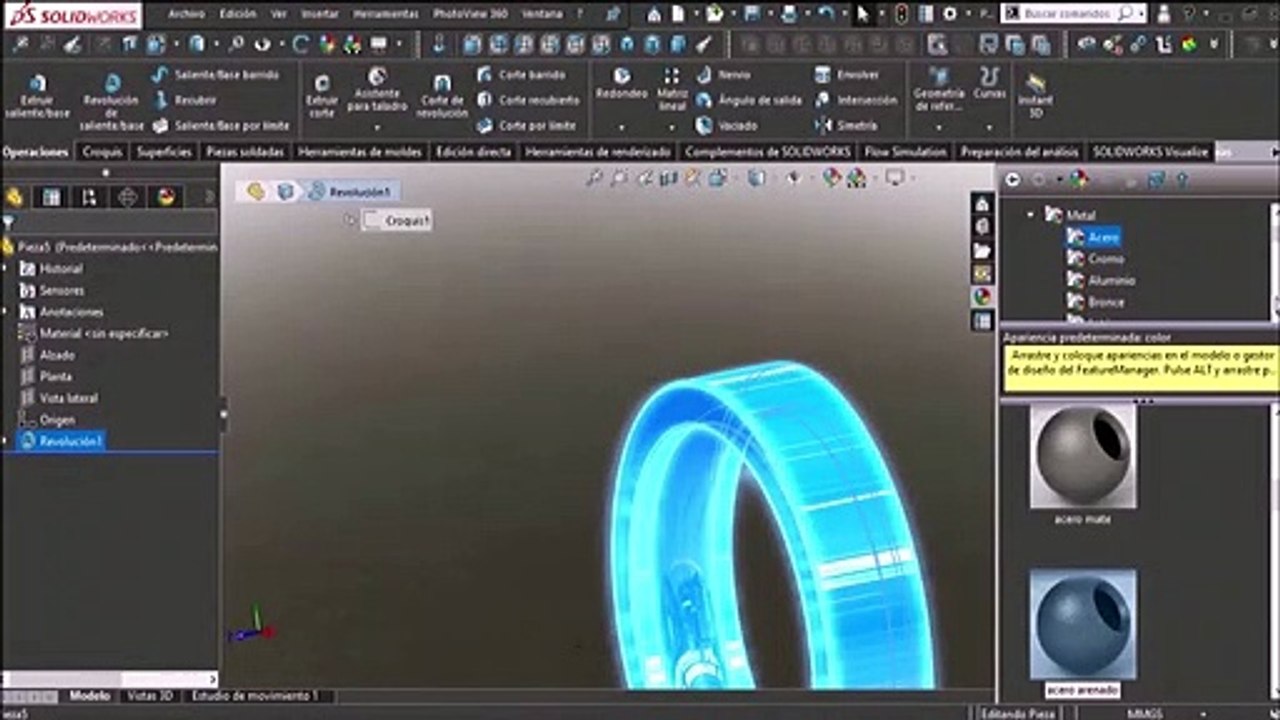
Task: Open the Geometría de referencia dropdown arrow
Action: tap(939, 127)
